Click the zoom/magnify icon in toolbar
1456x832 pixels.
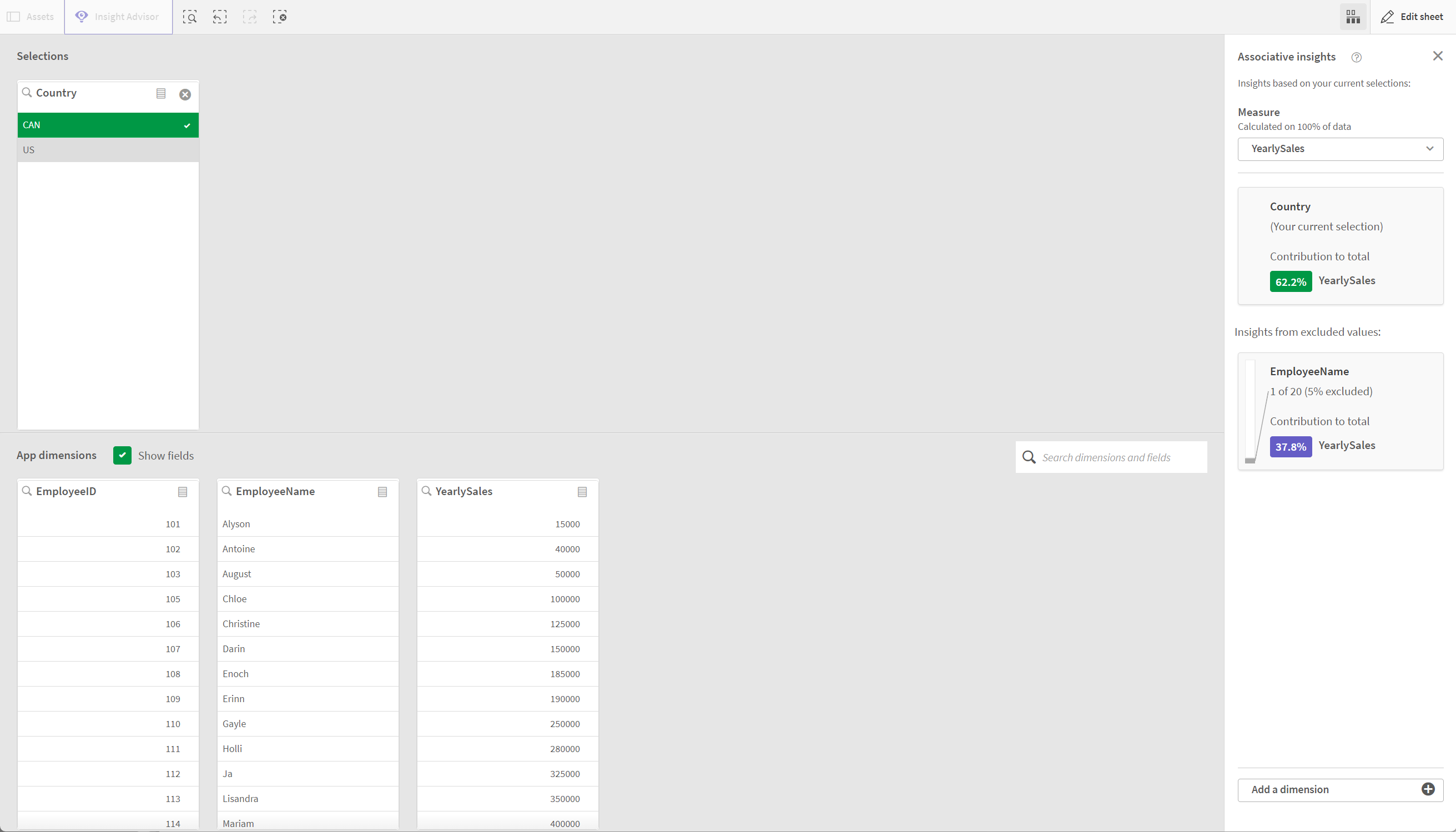click(190, 17)
